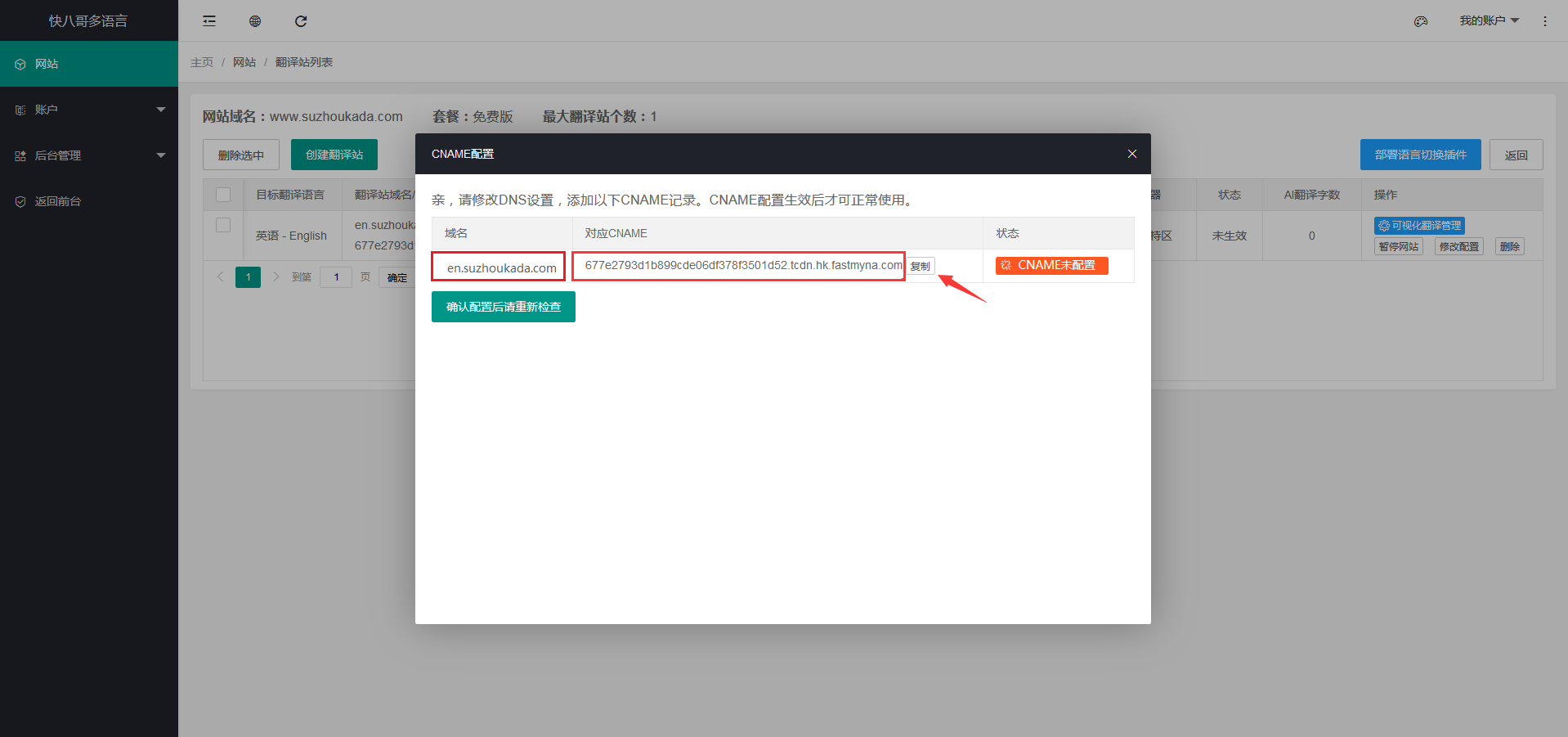1568x737 pixels.
Task: Check the 英语 - English row checkbox
Action: [x=223, y=225]
